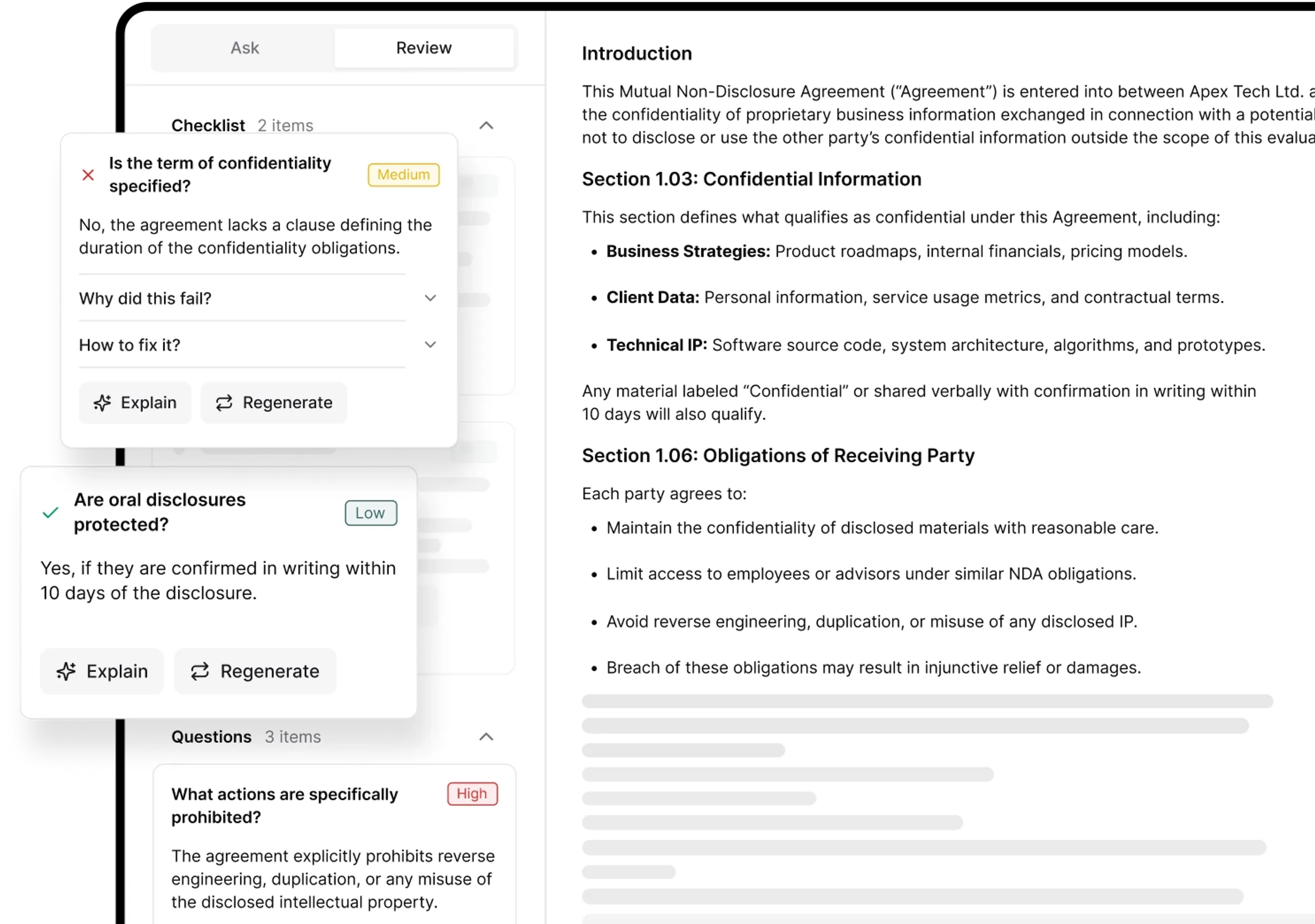Open the Review tab

coord(423,48)
